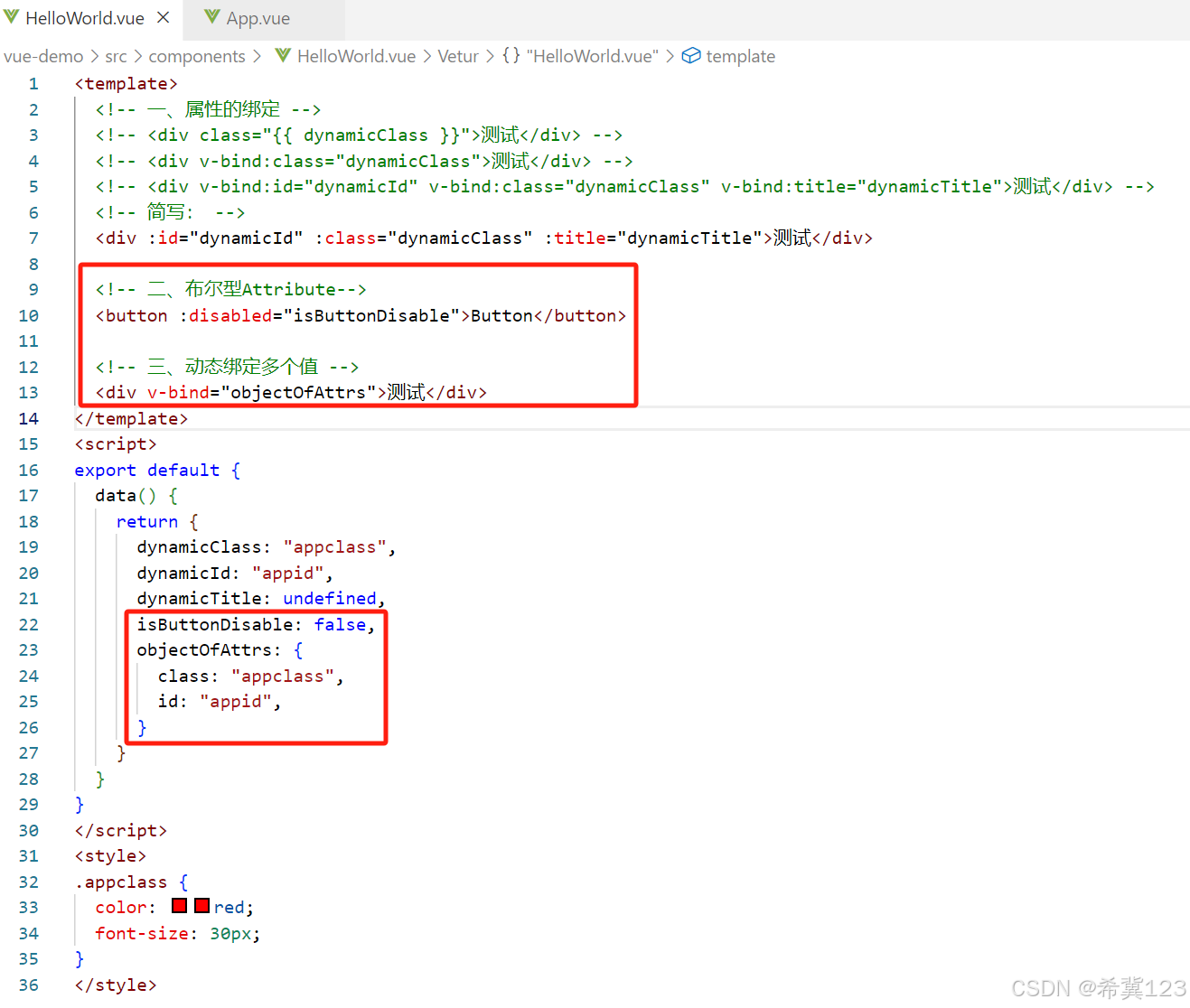Click the <style> opening tag
The width and height of the screenshot is (1190, 1008).
pos(110,855)
